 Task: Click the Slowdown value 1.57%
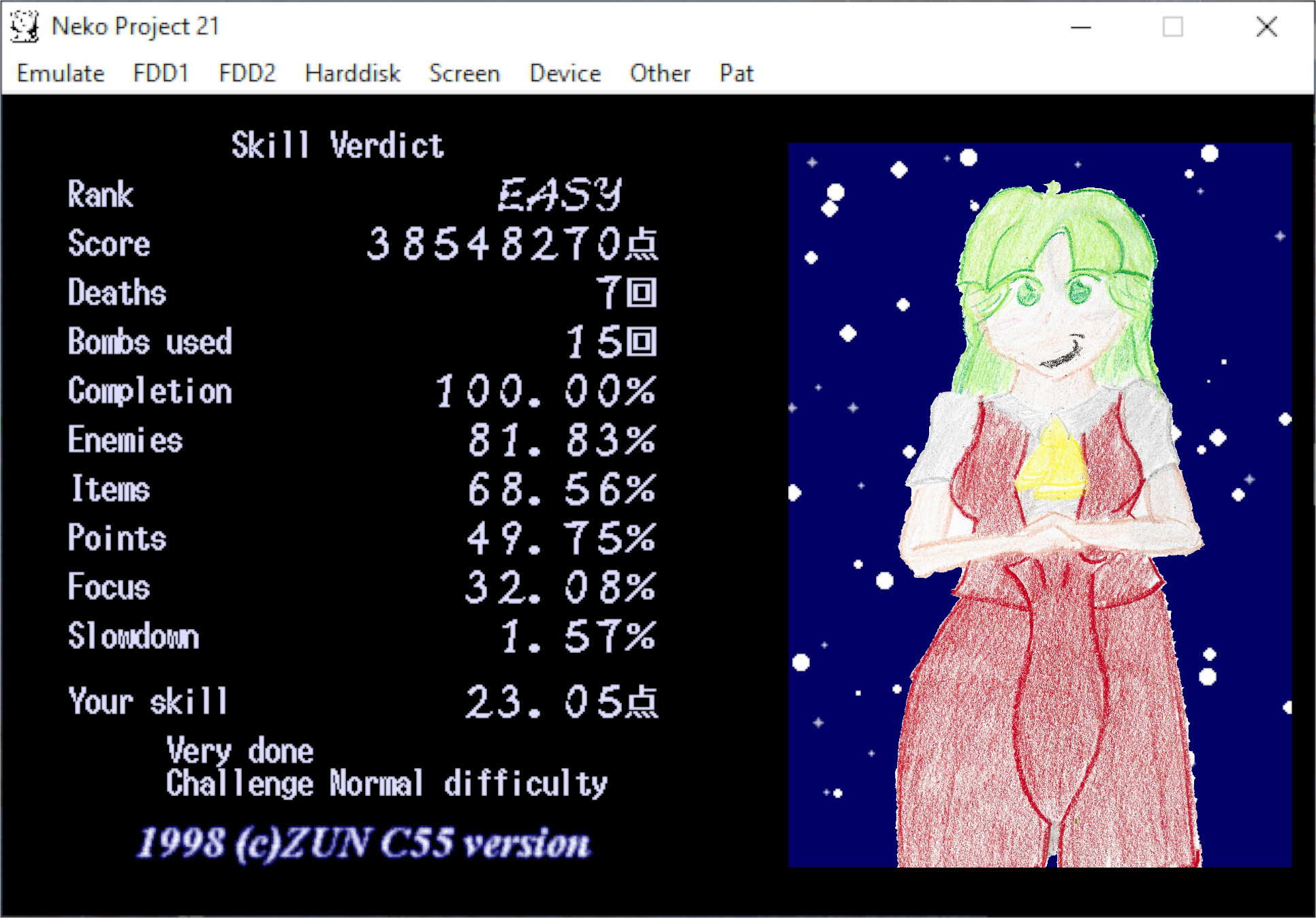point(578,637)
